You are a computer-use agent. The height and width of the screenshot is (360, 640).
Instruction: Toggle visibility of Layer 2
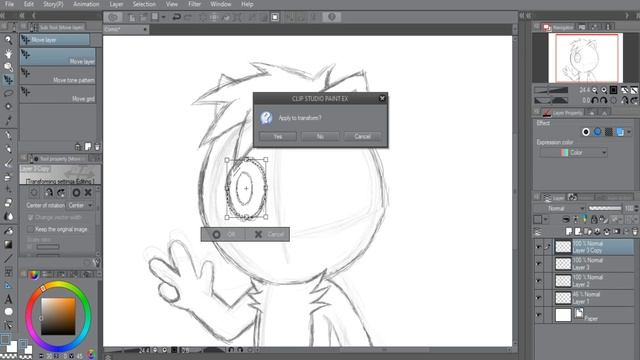(539, 281)
